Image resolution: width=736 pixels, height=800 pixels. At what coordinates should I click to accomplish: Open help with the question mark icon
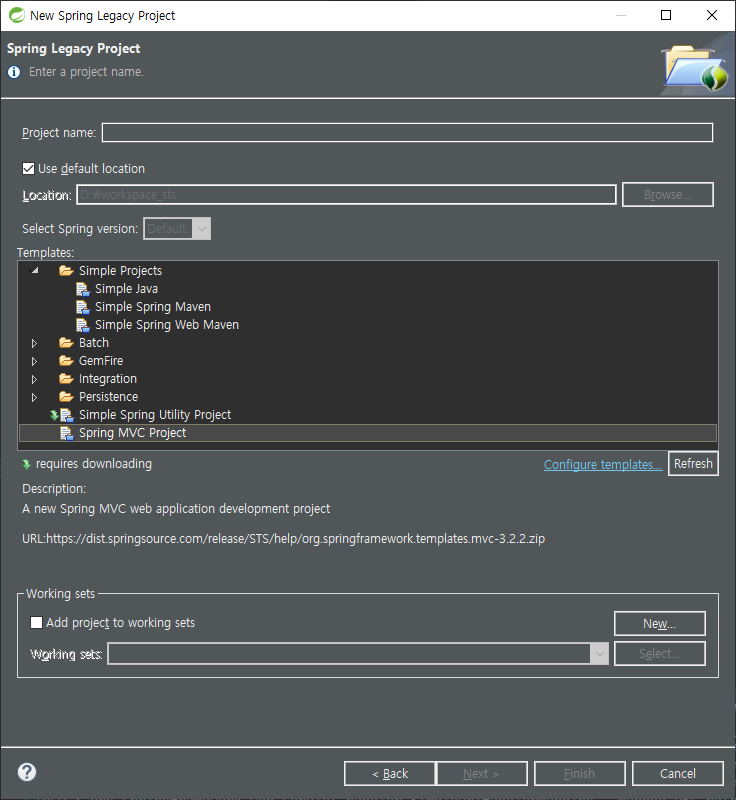(x=27, y=772)
